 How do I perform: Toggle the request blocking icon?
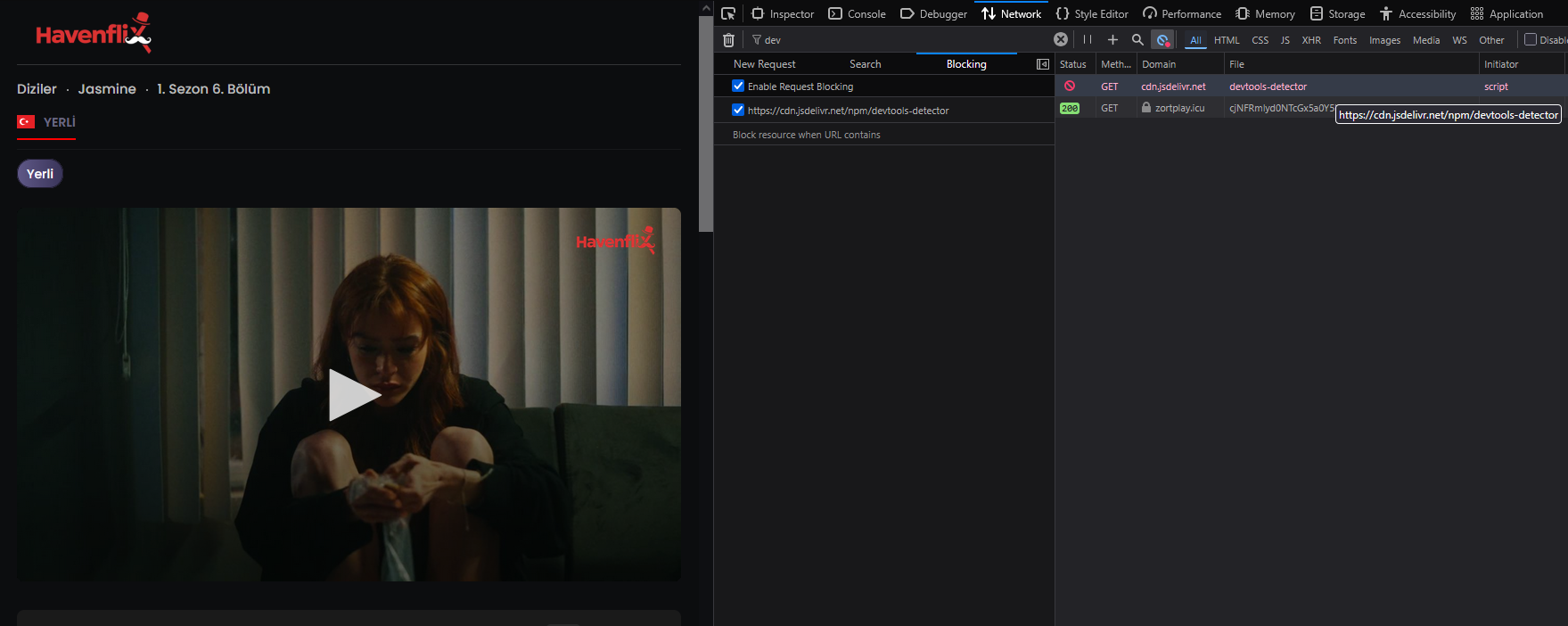point(1162,39)
